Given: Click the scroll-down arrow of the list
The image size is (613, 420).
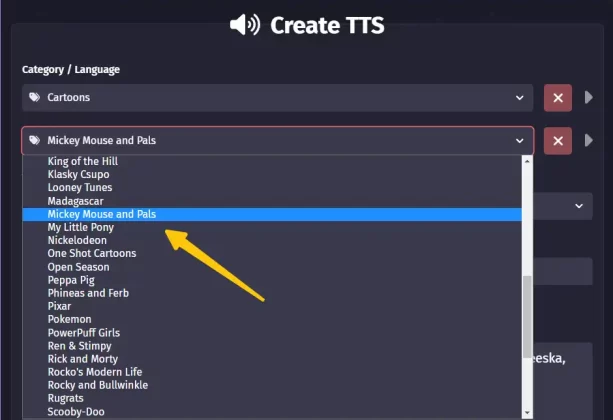Looking at the screenshot, I should coord(527,413).
